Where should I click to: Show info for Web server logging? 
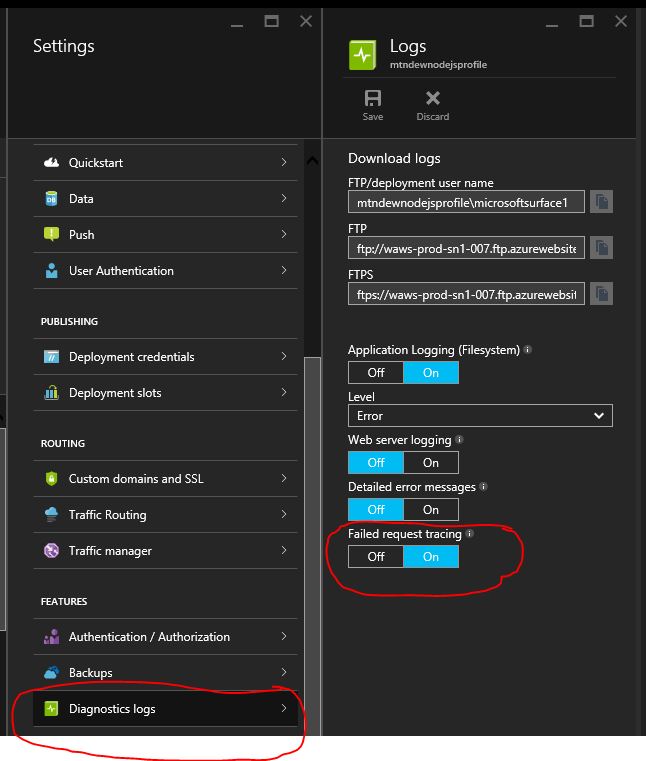(459, 439)
